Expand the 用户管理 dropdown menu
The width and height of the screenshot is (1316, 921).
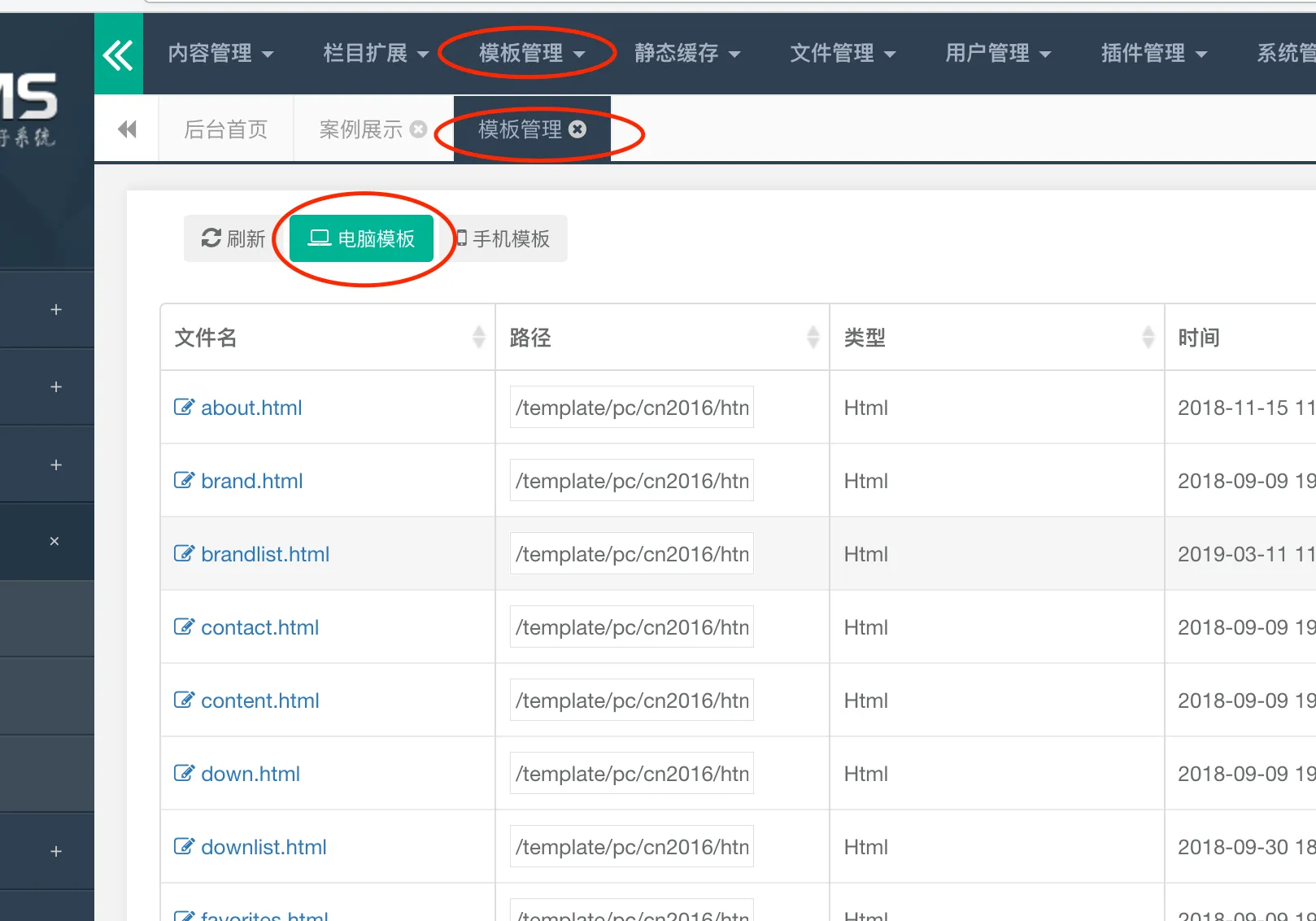point(998,54)
